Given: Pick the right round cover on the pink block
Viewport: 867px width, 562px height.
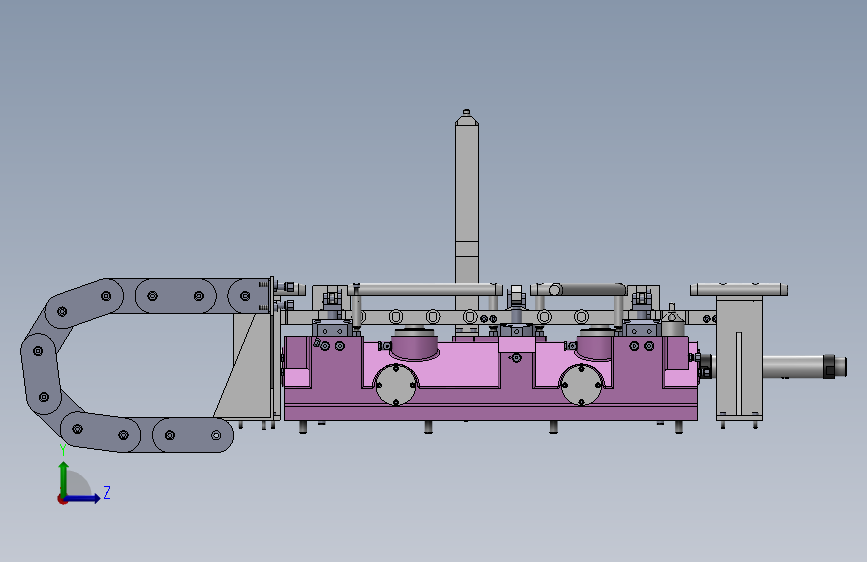Looking at the screenshot, I should pyautogui.click(x=581, y=384).
